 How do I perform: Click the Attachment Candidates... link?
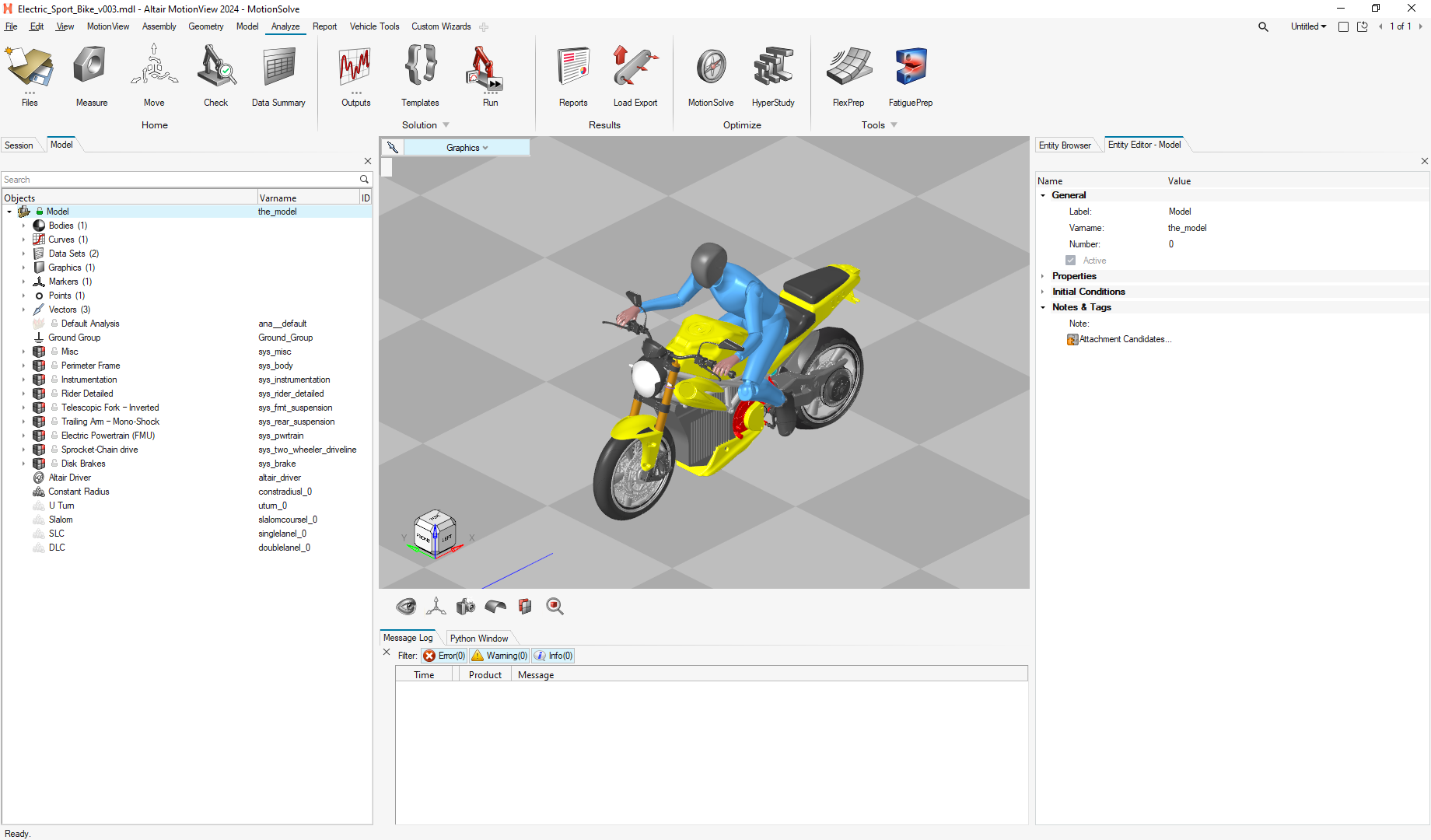click(1125, 340)
